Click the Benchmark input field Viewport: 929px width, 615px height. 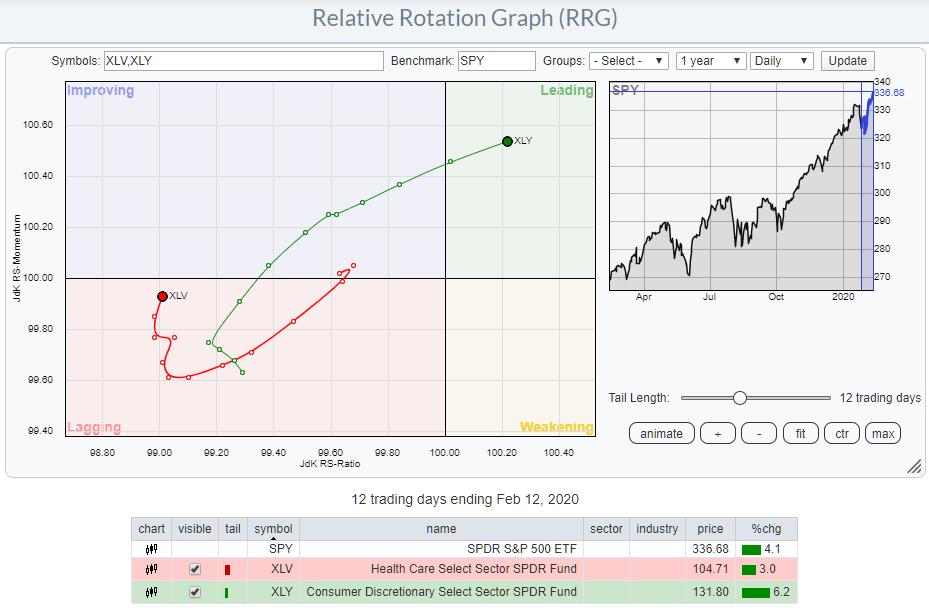coord(497,61)
